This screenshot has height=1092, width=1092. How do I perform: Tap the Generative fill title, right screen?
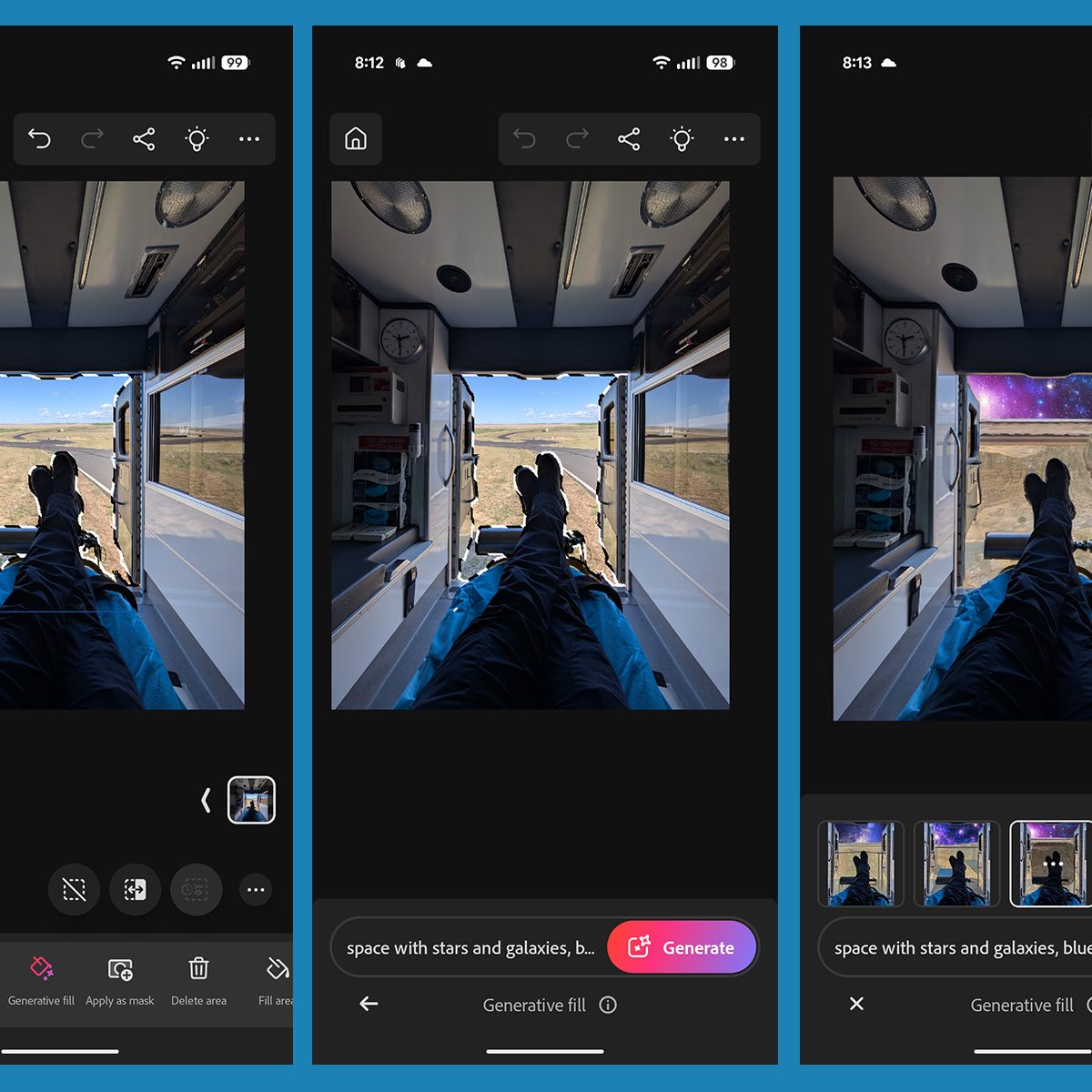1022,1005
